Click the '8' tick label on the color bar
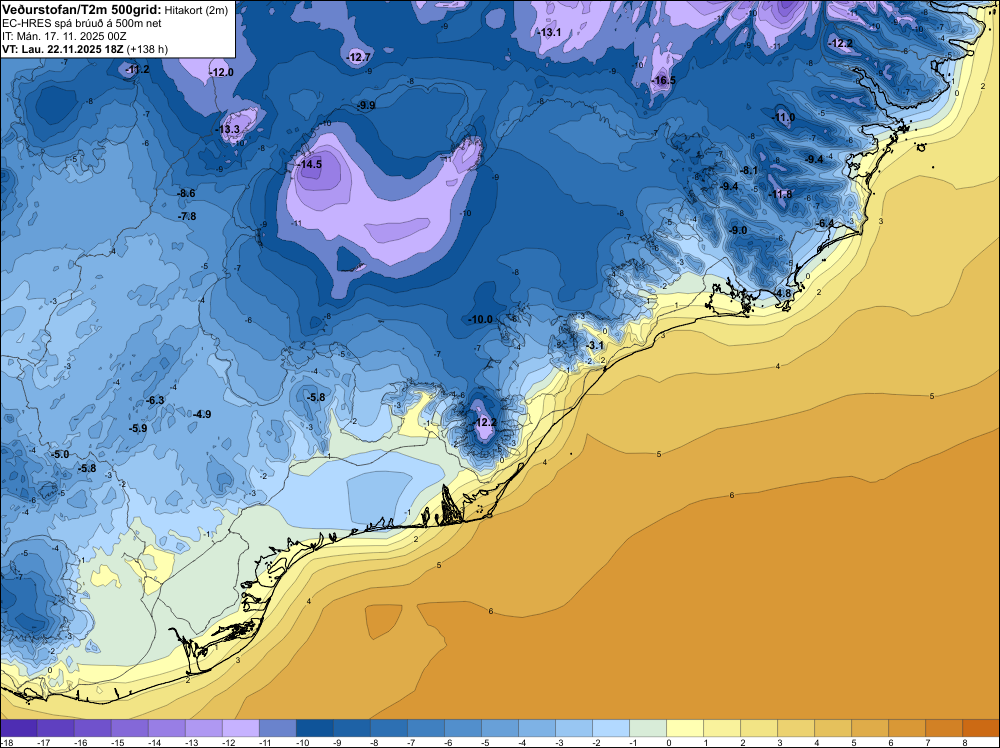 (x=965, y=742)
